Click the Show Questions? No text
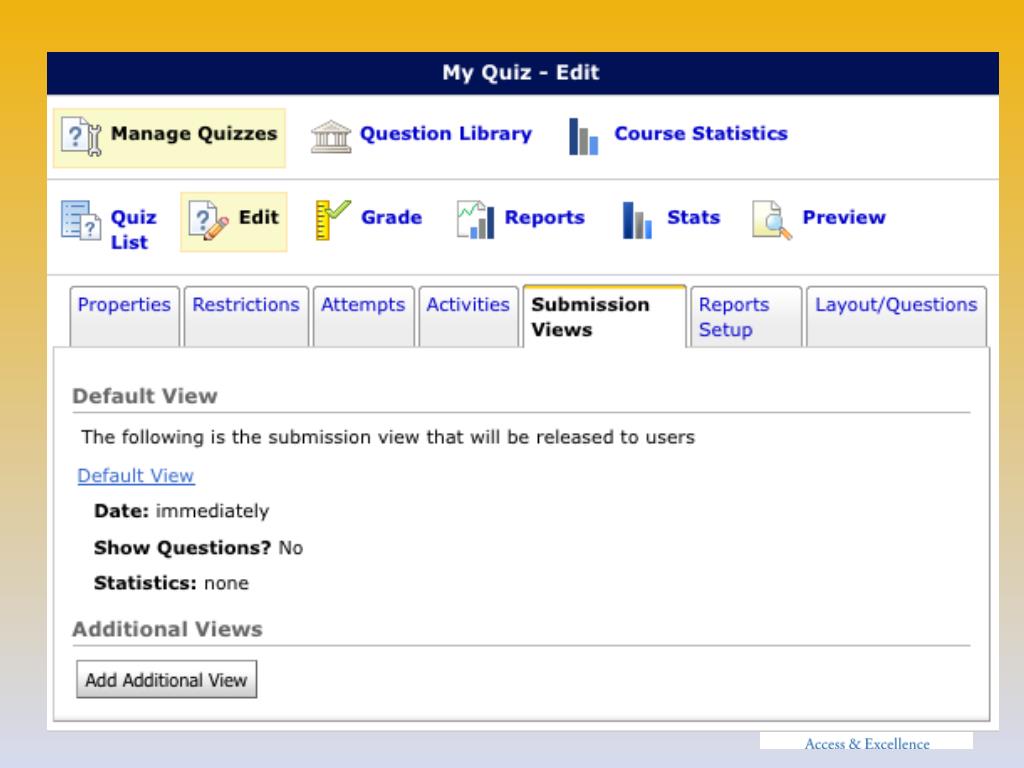 199,547
